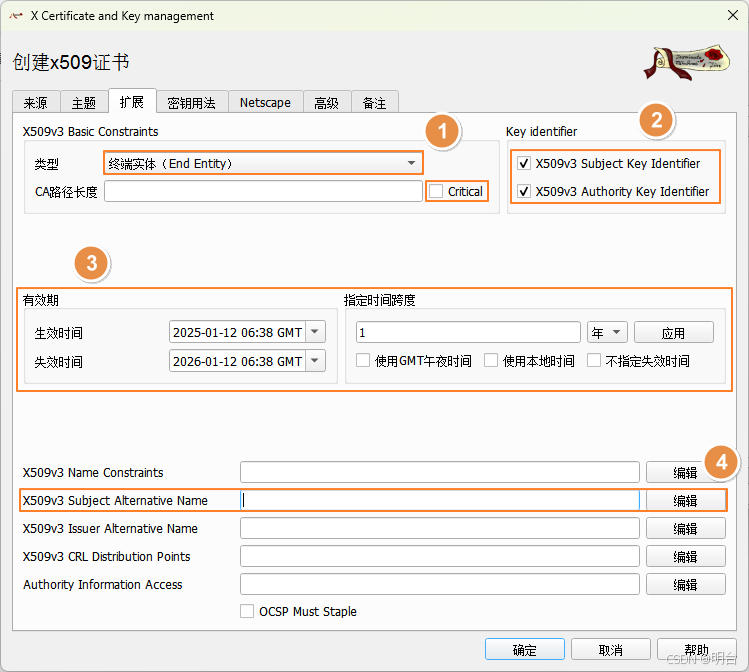Click the Issuer Alternative Name input field

pyautogui.click(x=439, y=529)
